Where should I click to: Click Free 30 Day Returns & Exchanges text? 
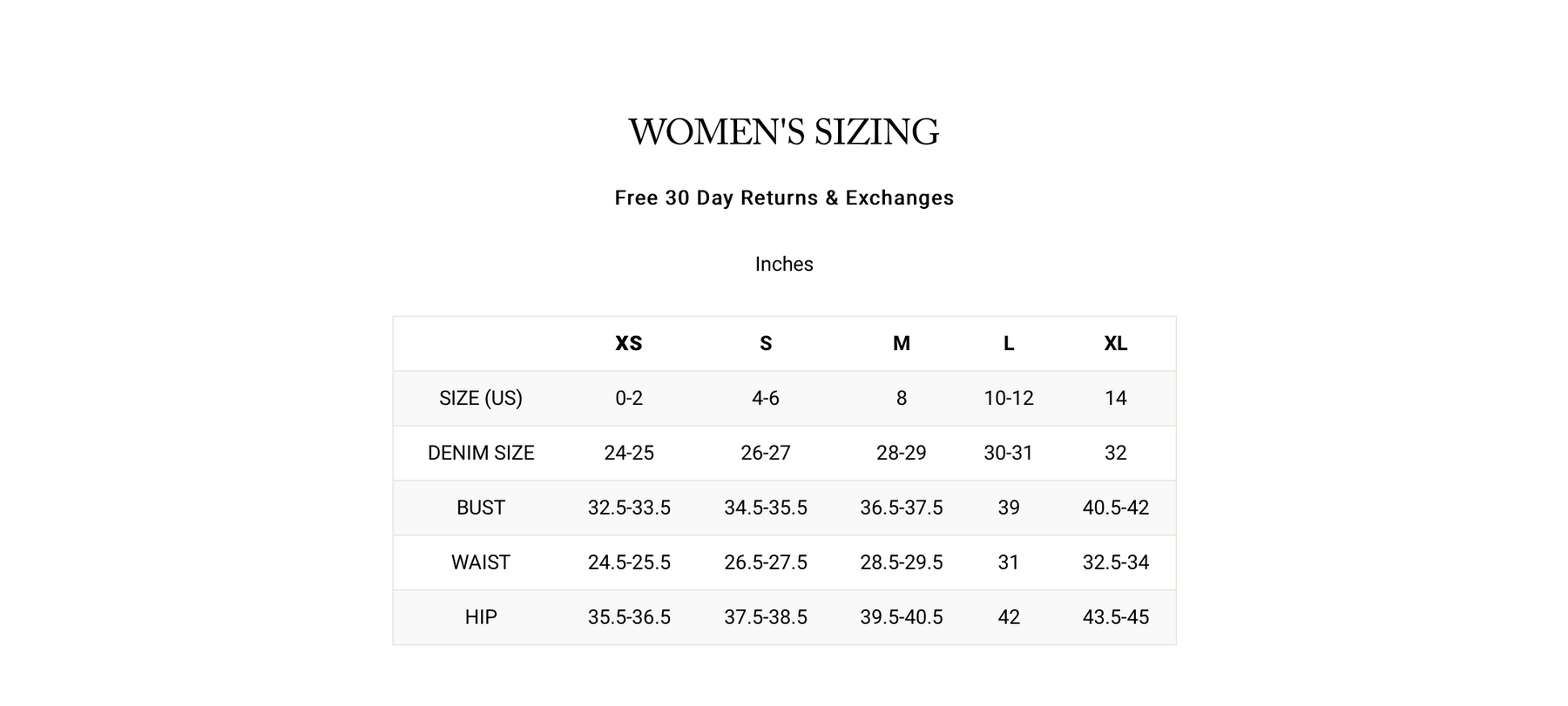(x=784, y=198)
